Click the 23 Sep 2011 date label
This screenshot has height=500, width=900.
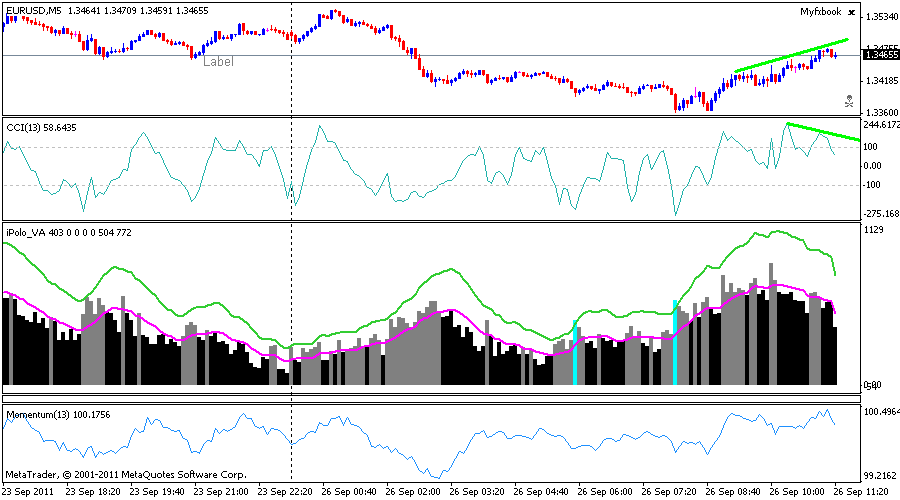30,491
